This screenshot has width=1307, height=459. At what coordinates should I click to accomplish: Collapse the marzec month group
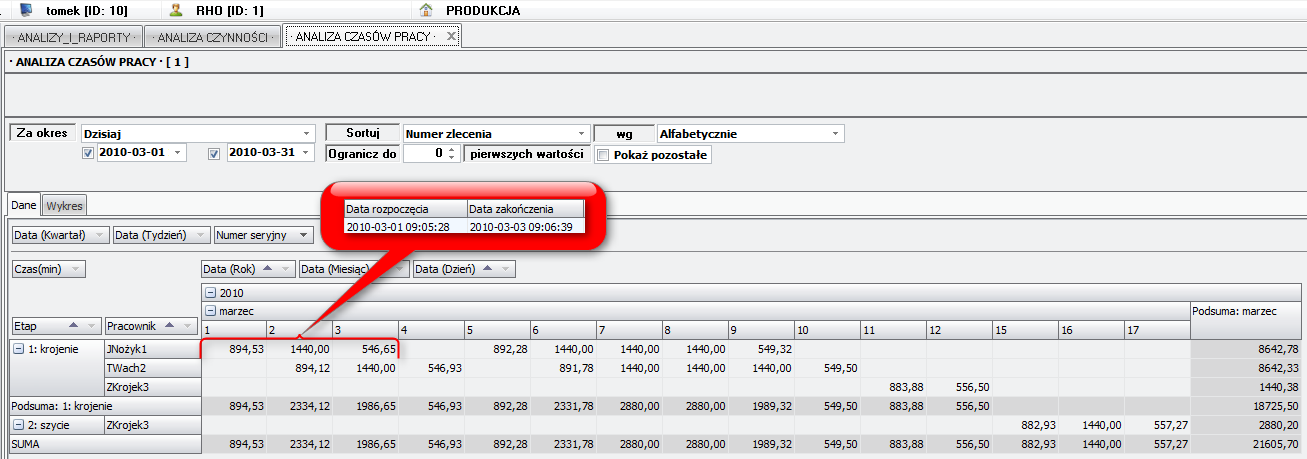[210, 311]
